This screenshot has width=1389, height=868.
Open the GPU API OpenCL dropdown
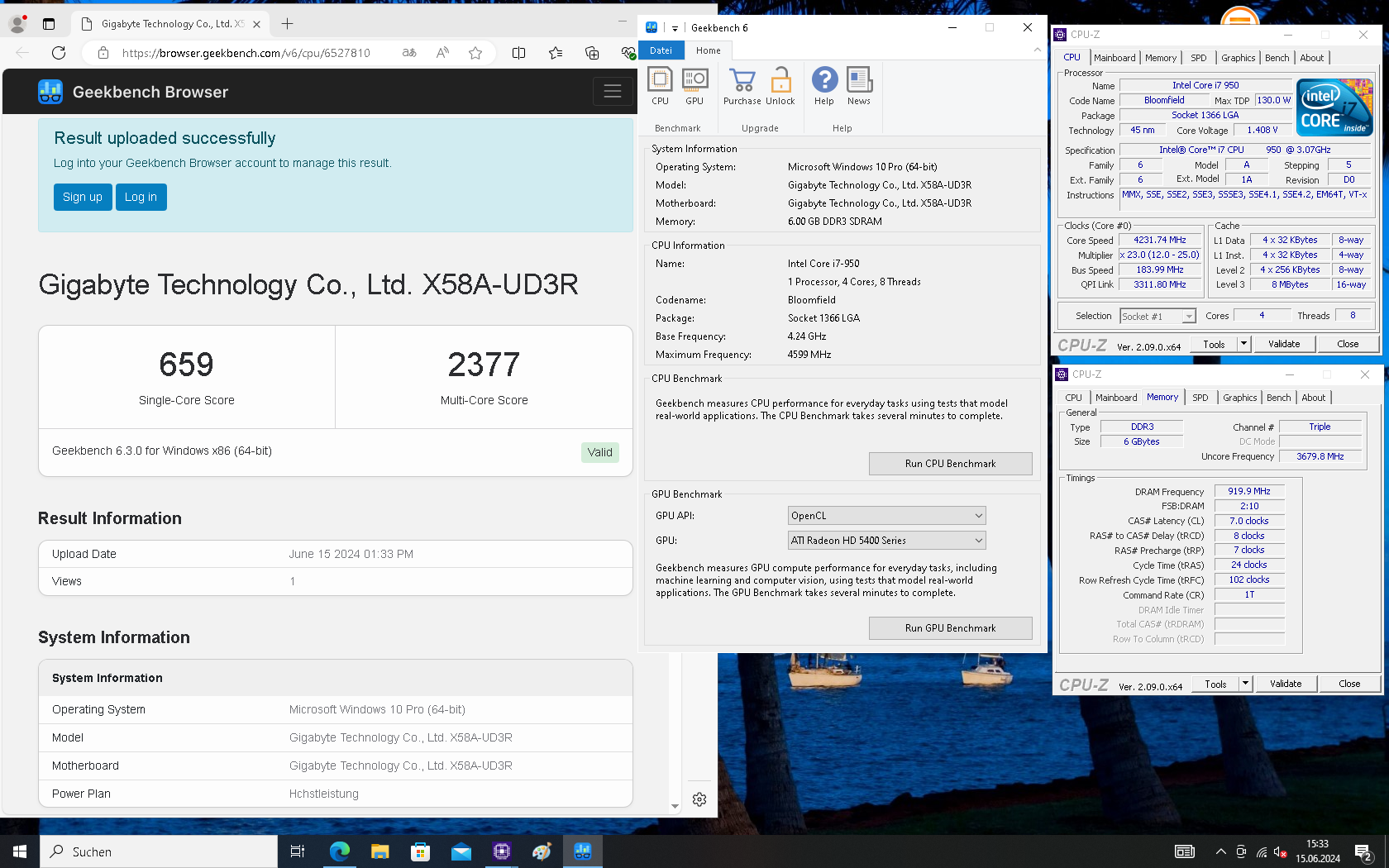(886, 516)
